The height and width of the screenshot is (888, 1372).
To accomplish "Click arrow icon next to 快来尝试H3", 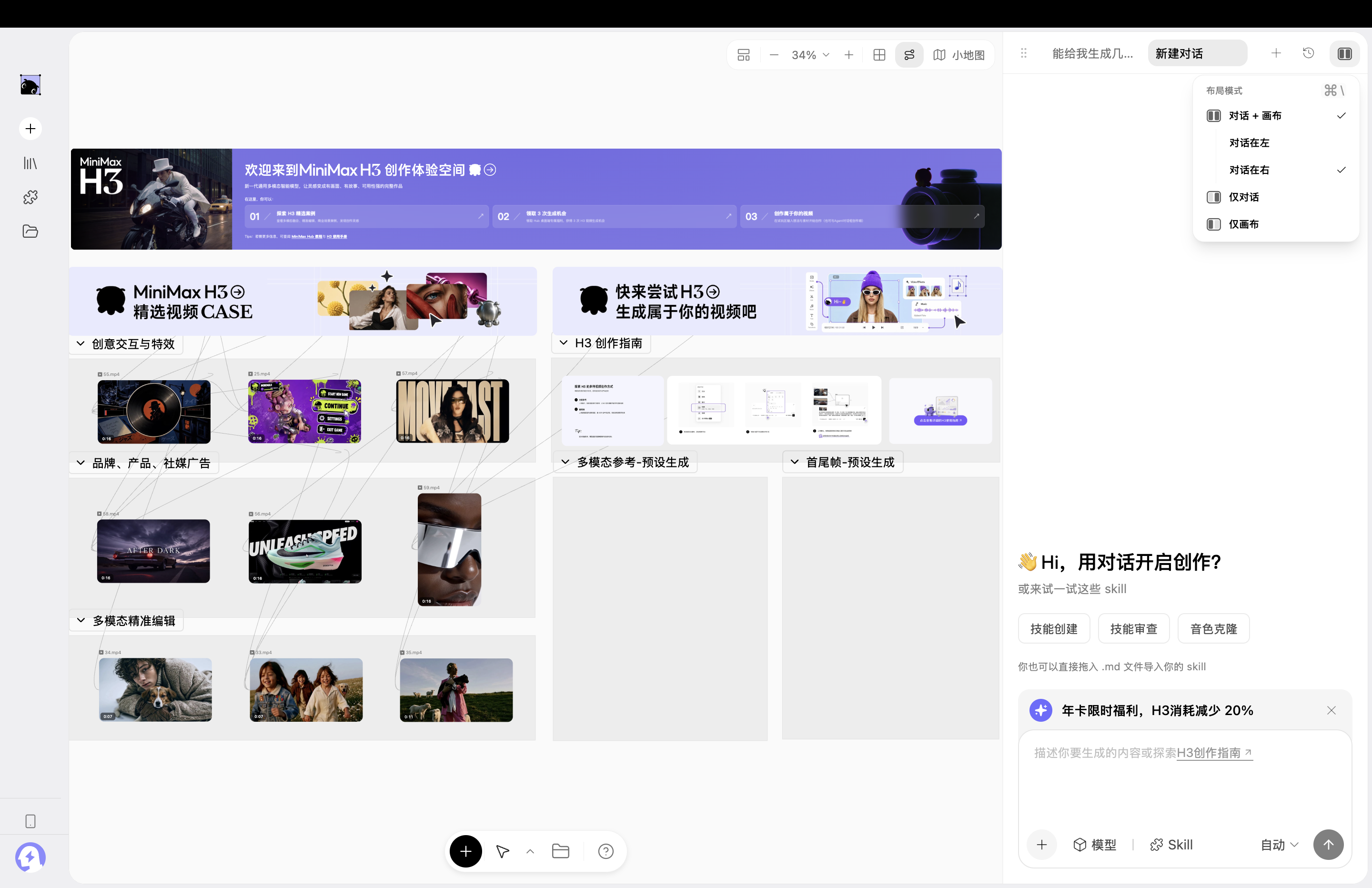I will (x=713, y=292).
